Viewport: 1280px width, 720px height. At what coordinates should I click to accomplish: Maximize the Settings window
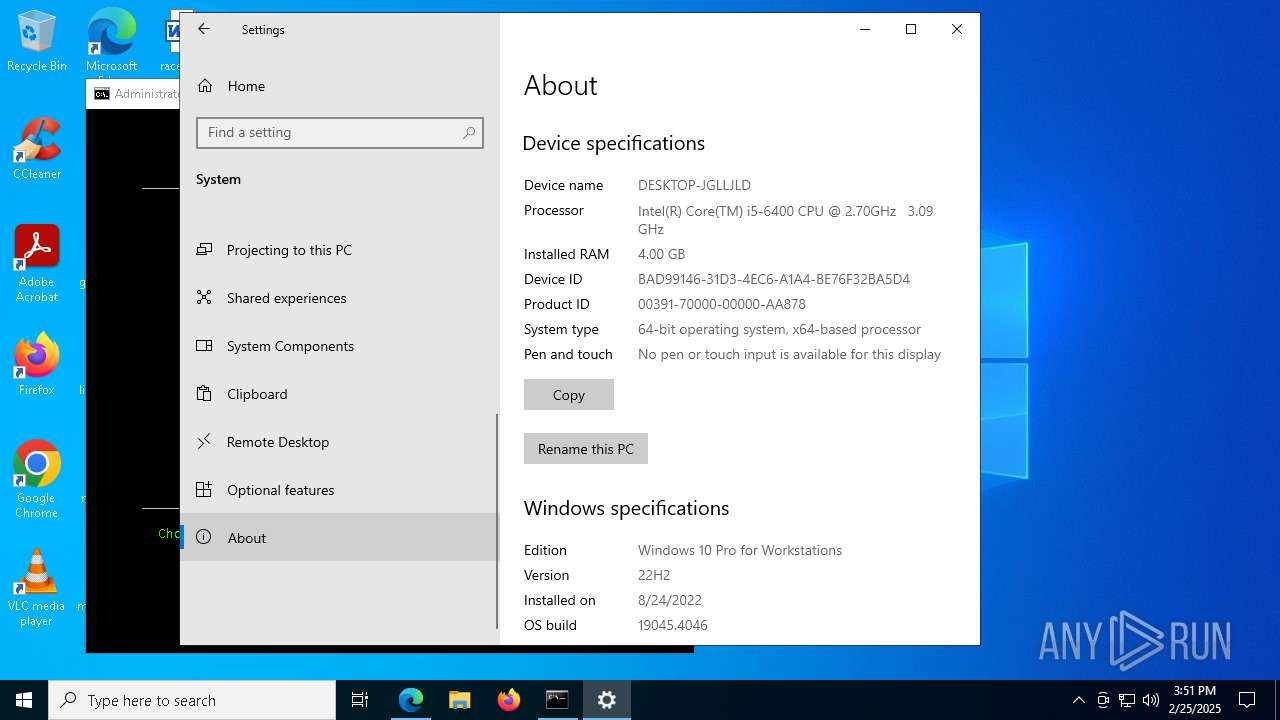pyautogui.click(x=911, y=29)
